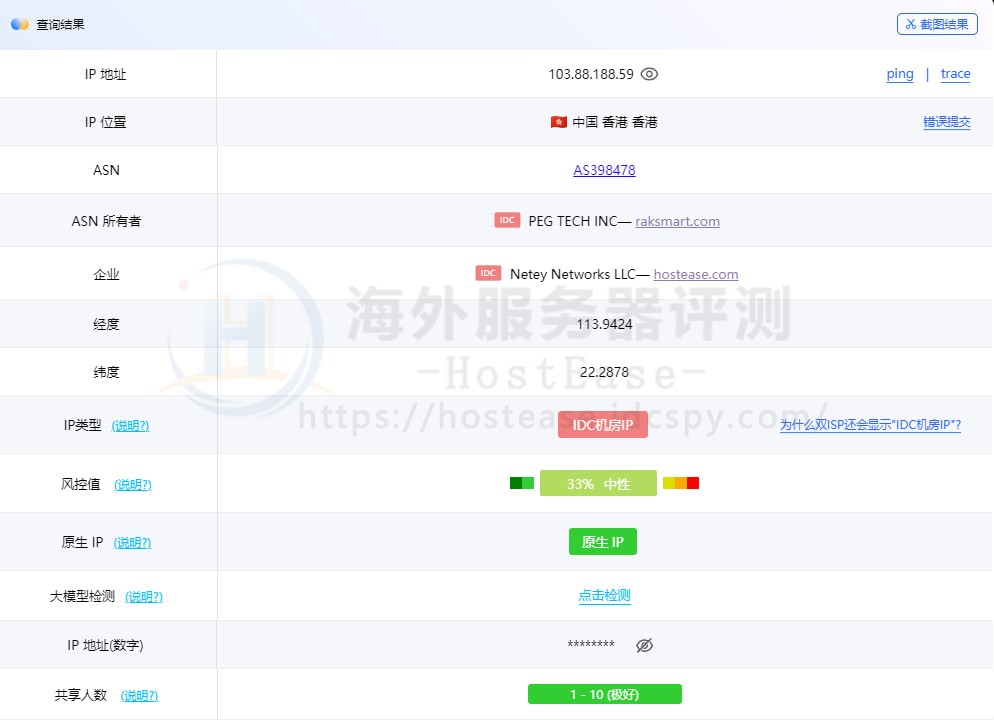
Task: Click the green 1 - 10 (极好) badge
Action: coord(604,694)
